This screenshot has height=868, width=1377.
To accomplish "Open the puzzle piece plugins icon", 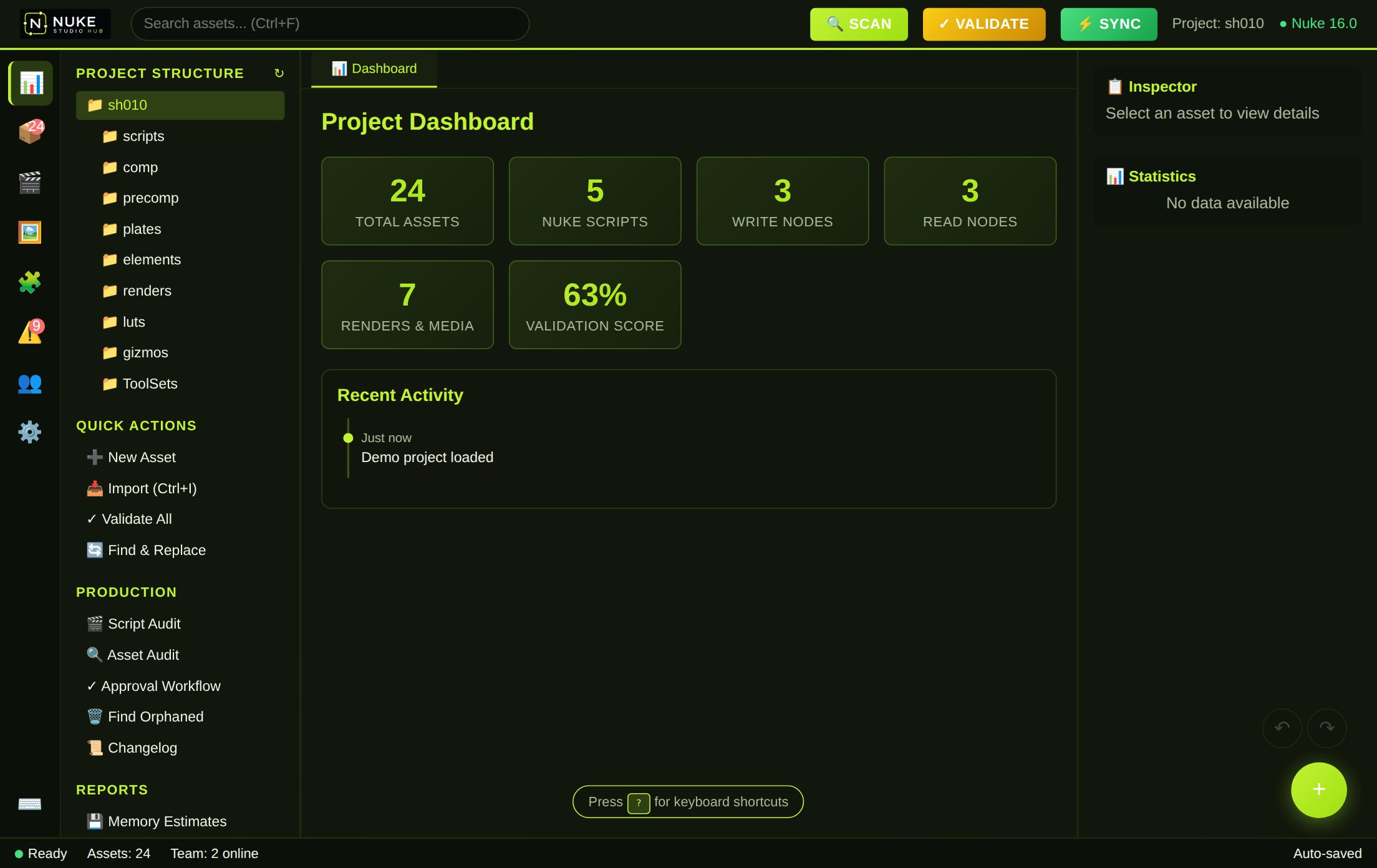I will tap(31, 282).
